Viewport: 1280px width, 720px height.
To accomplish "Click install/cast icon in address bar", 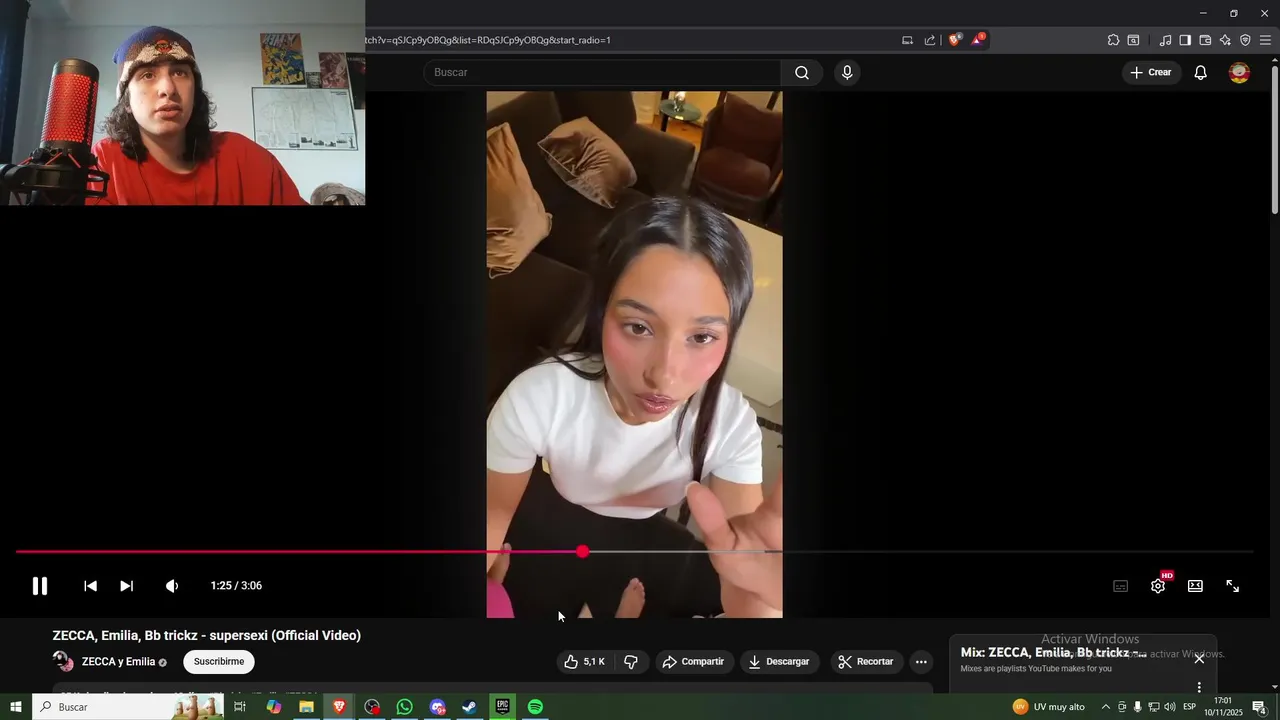I will [x=907, y=40].
